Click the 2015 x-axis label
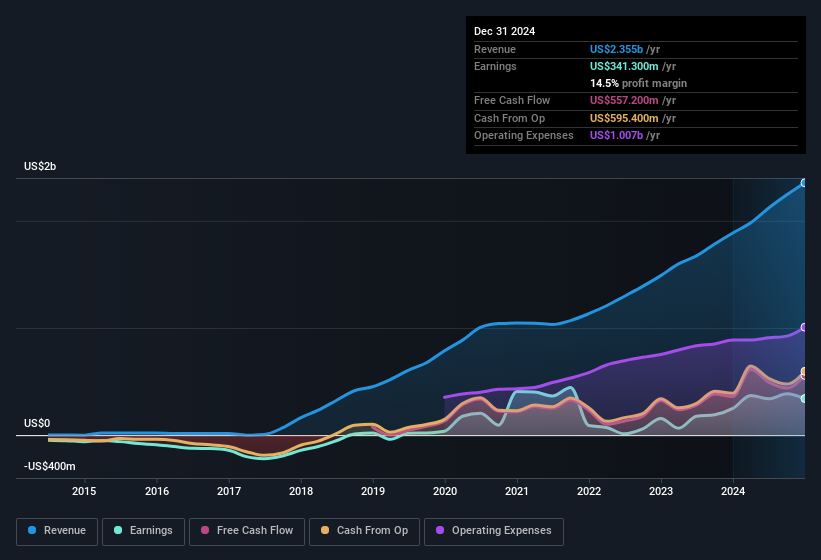 84,491
